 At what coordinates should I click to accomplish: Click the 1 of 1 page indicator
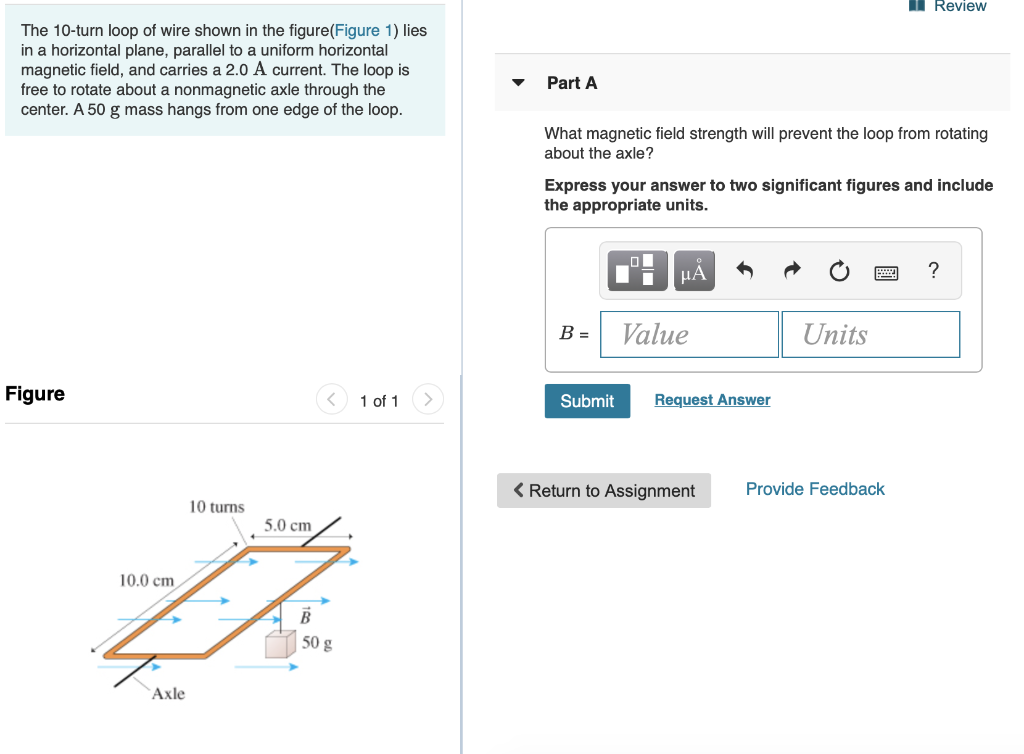pos(380,400)
